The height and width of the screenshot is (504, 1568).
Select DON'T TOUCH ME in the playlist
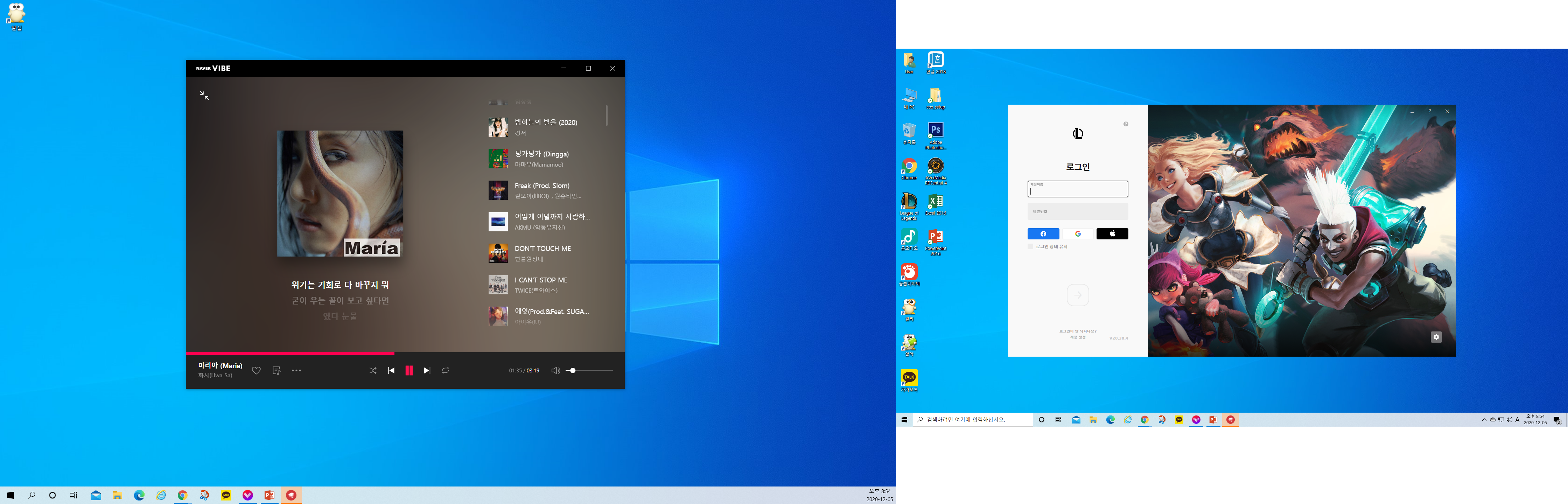click(x=542, y=253)
